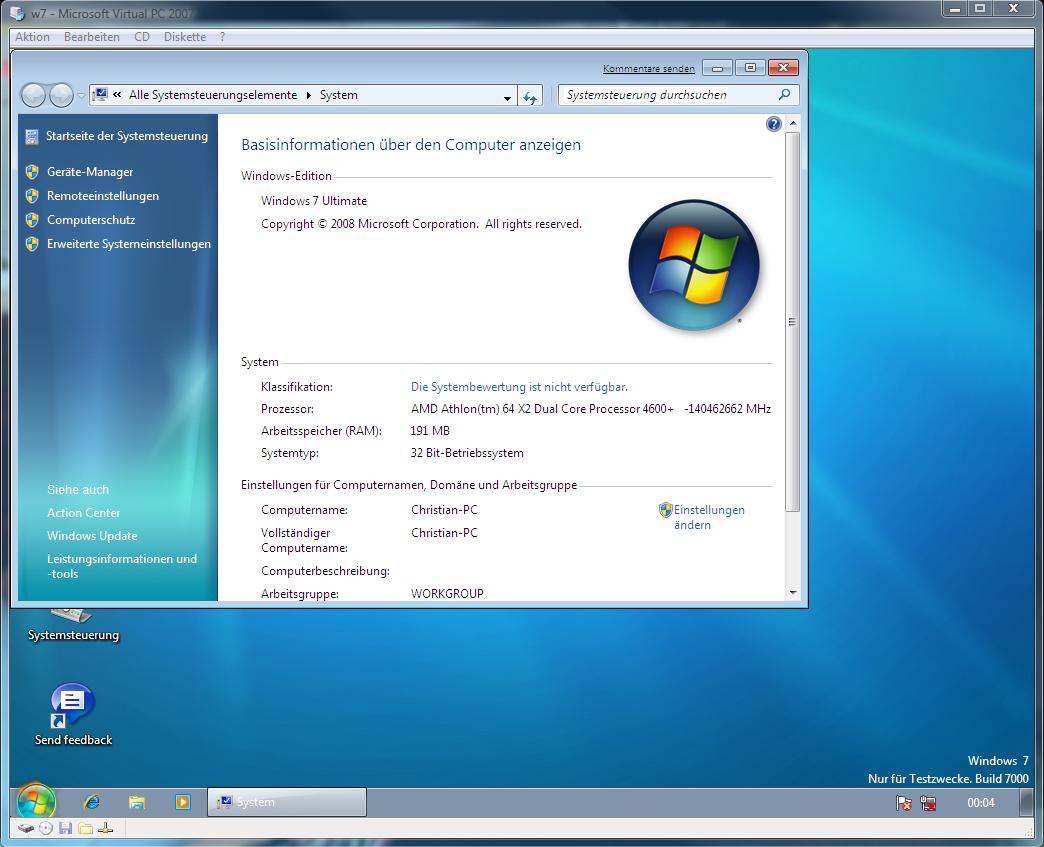Screen dimensions: 1044x847
Task: Click the Einstellungen ändern link
Action: click(709, 517)
